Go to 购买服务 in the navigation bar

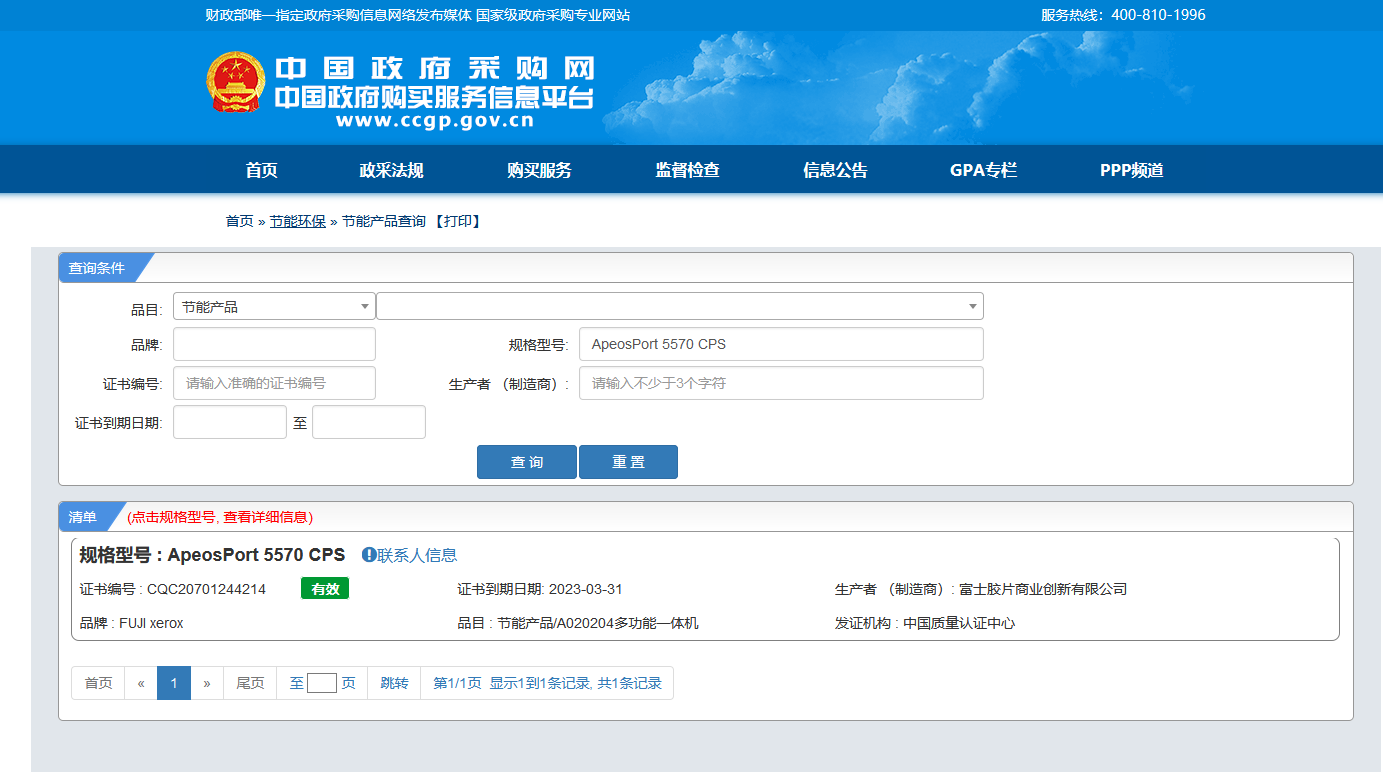pyautogui.click(x=539, y=170)
